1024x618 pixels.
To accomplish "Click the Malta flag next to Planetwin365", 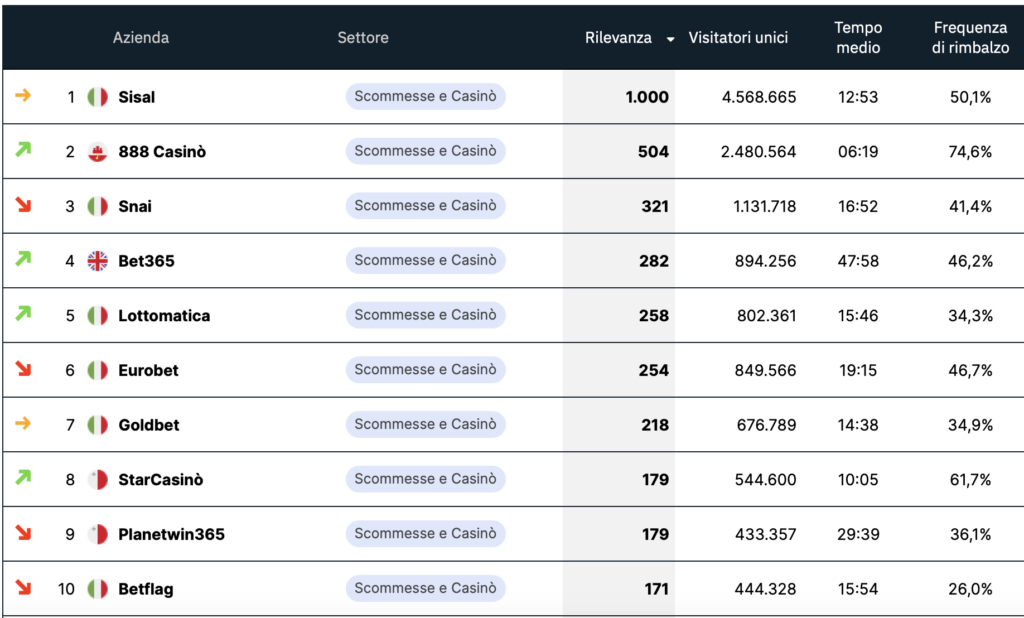I will tap(97, 534).
